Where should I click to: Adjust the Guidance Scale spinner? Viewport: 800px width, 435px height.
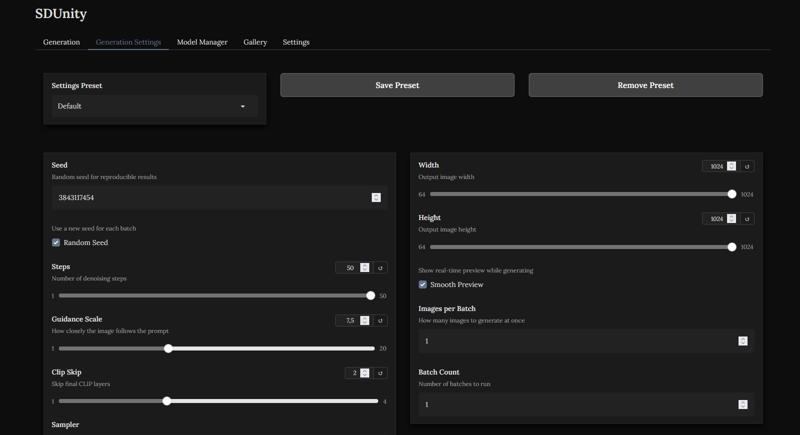click(365, 320)
